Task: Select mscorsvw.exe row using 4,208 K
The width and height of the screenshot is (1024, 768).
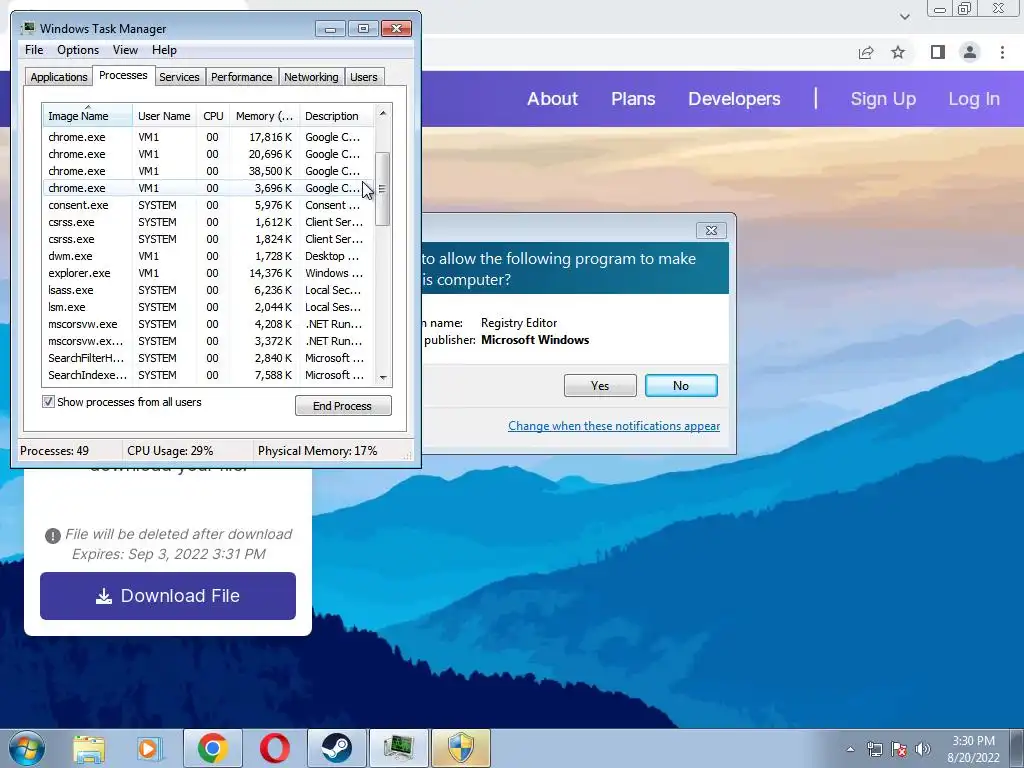Action: [208, 324]
